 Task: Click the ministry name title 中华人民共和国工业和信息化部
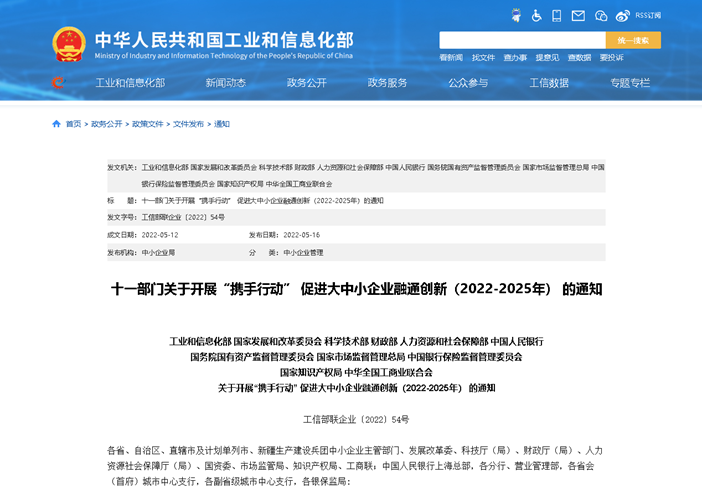224,40
